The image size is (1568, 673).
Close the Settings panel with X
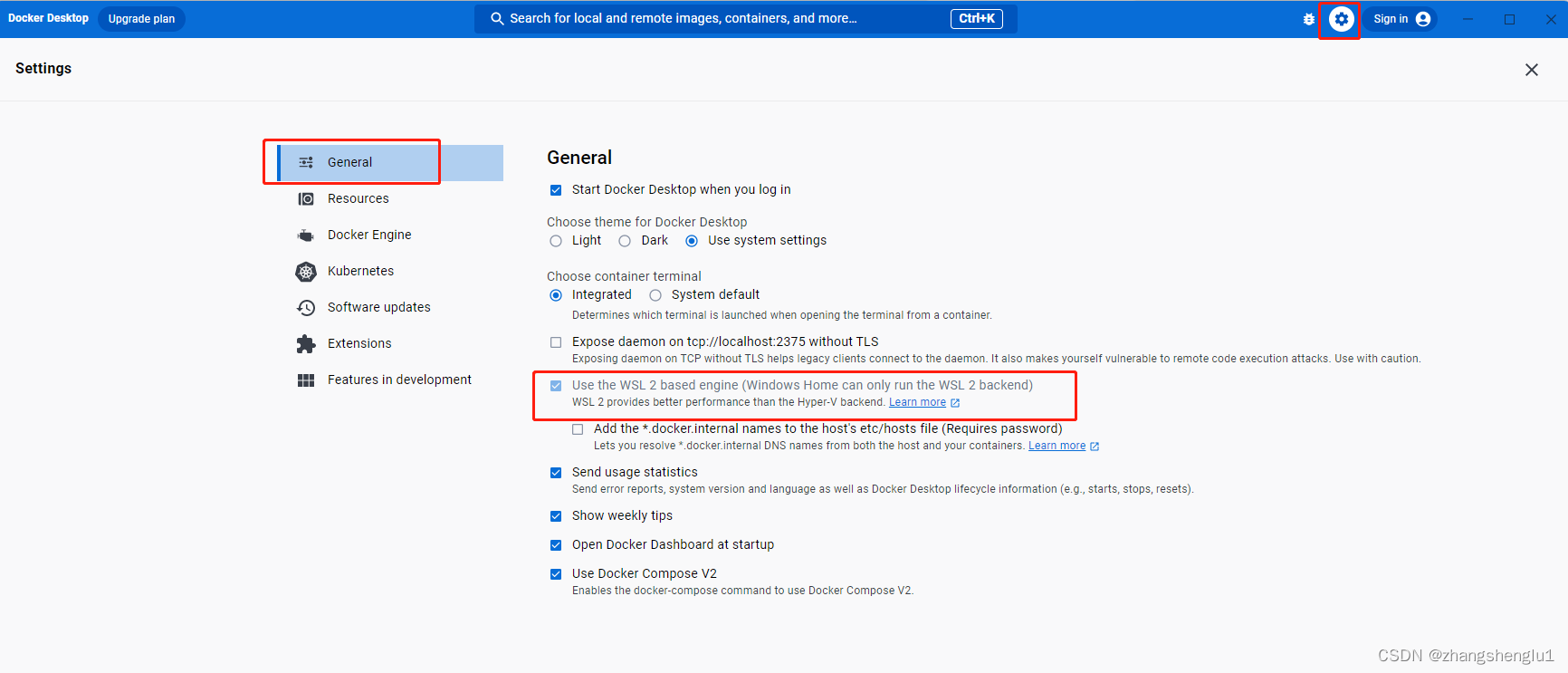(1532, 70)
